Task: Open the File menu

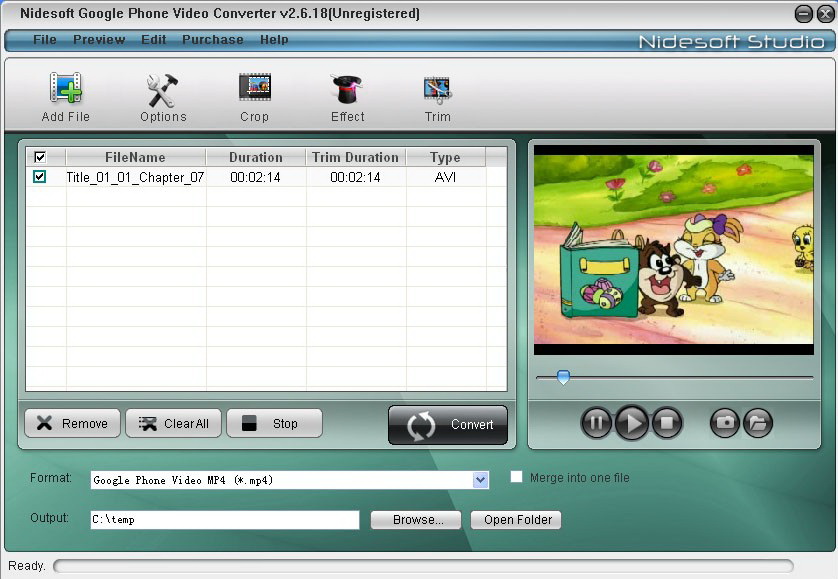Action: [x=44, y=40]
